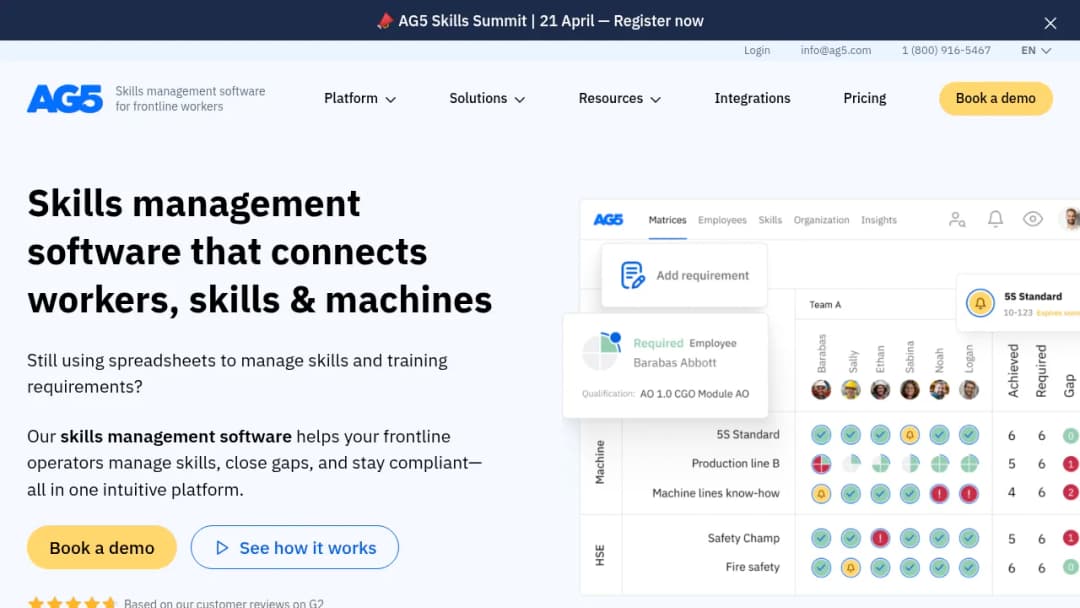Open the Employees tab in the app preview
Screen dimensions: 1080x608
(722, 220)
